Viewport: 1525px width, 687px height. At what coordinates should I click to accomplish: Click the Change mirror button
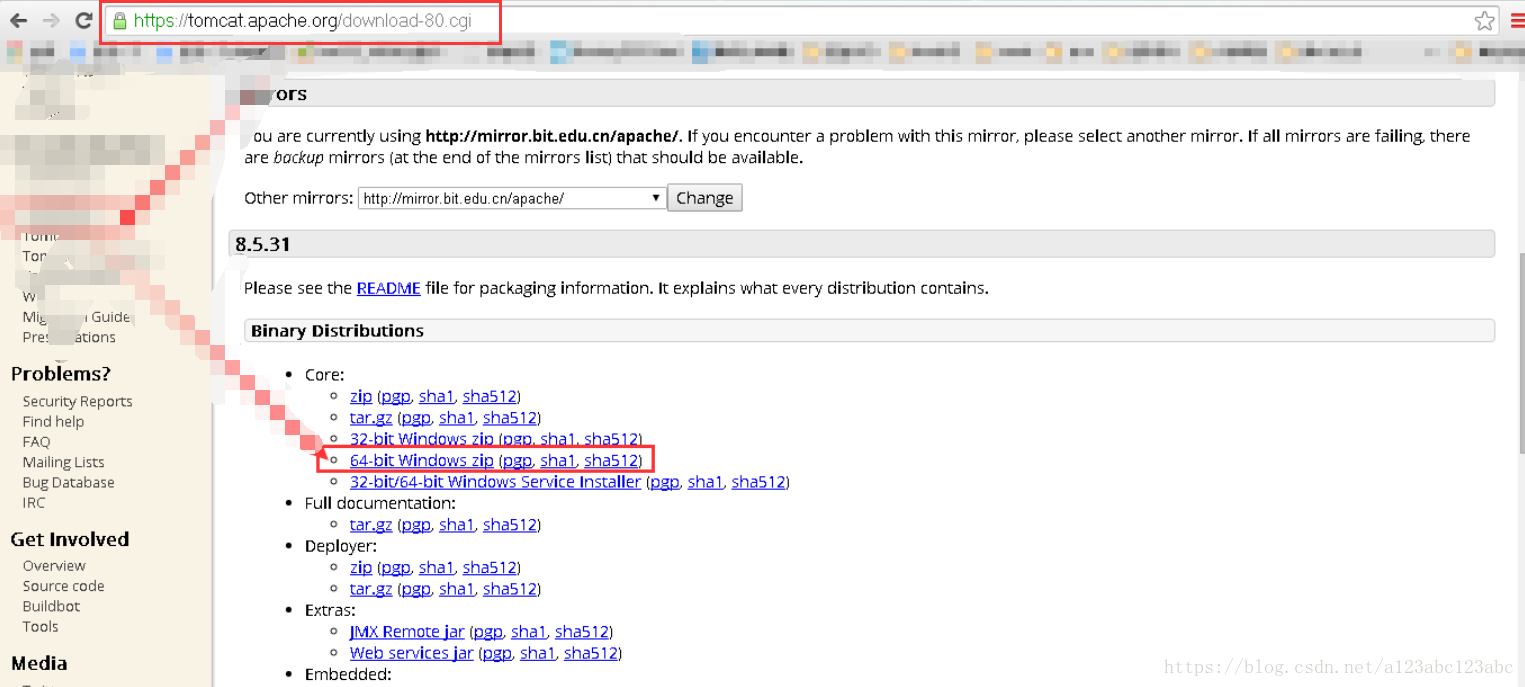pyautogui.click(x=705, y=198)
